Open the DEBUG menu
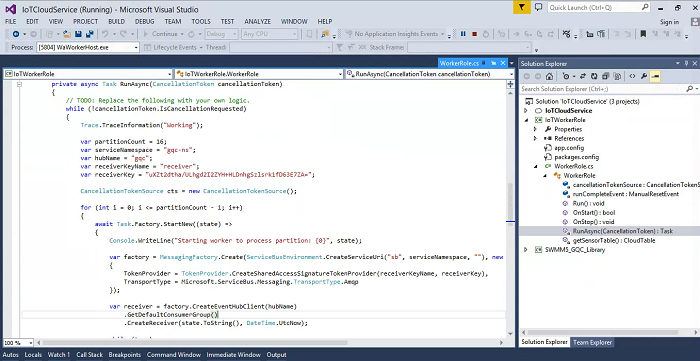Viewport: 700px width, 361px height. [x=144, y=21]
